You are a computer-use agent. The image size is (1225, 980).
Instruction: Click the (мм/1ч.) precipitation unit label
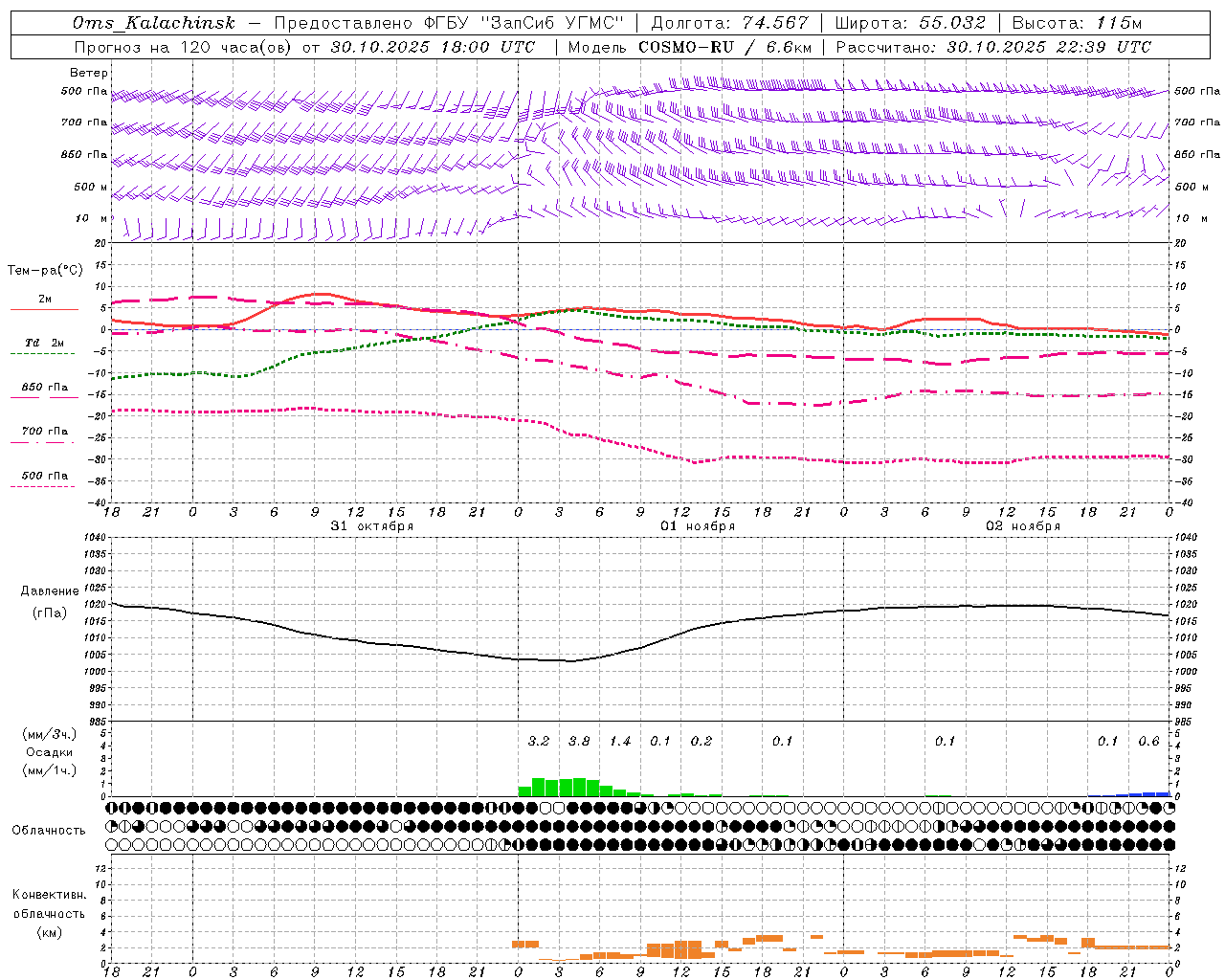tap(50, 770)
